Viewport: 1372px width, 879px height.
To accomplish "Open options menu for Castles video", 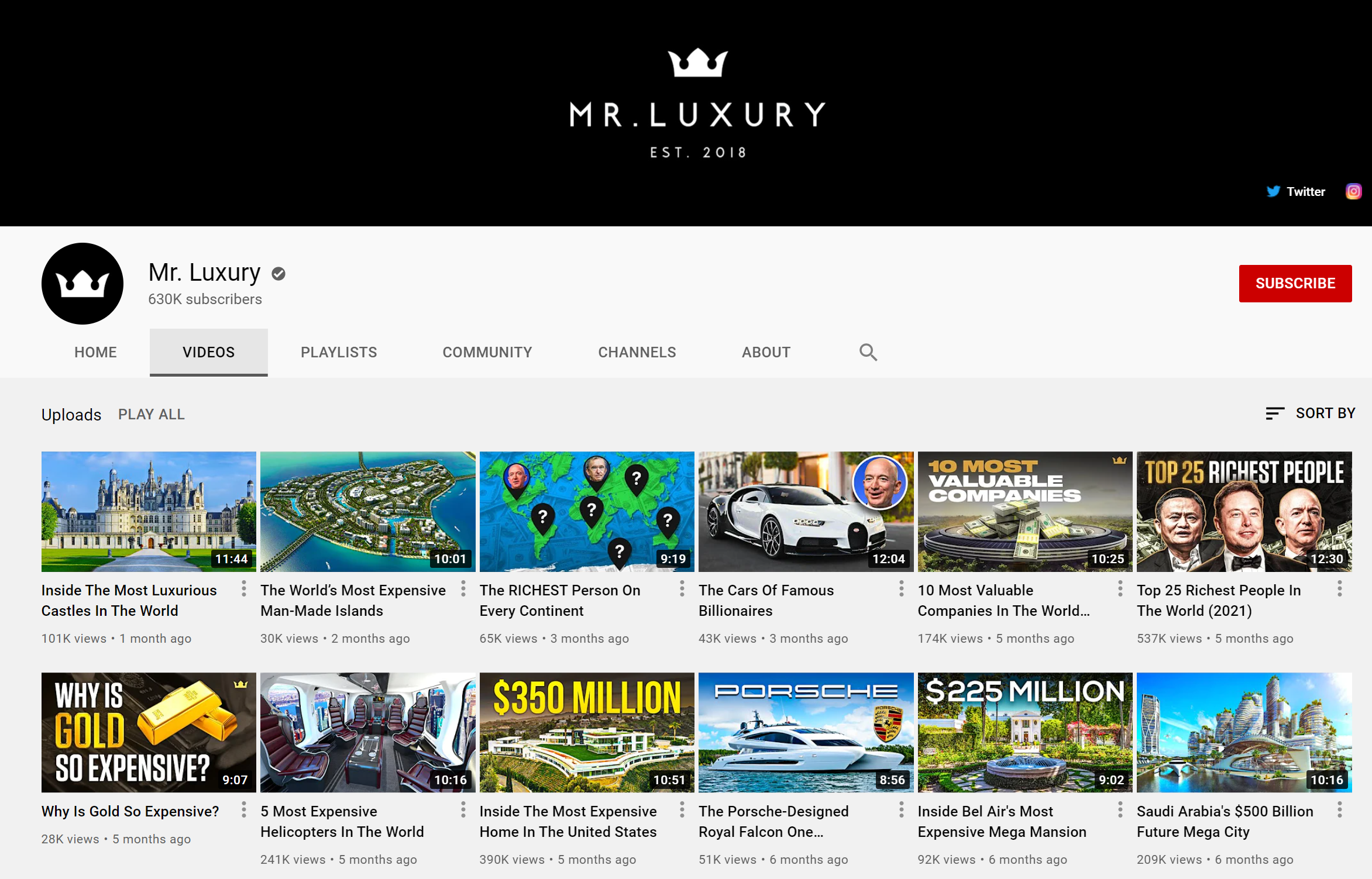I will point(244,589).
